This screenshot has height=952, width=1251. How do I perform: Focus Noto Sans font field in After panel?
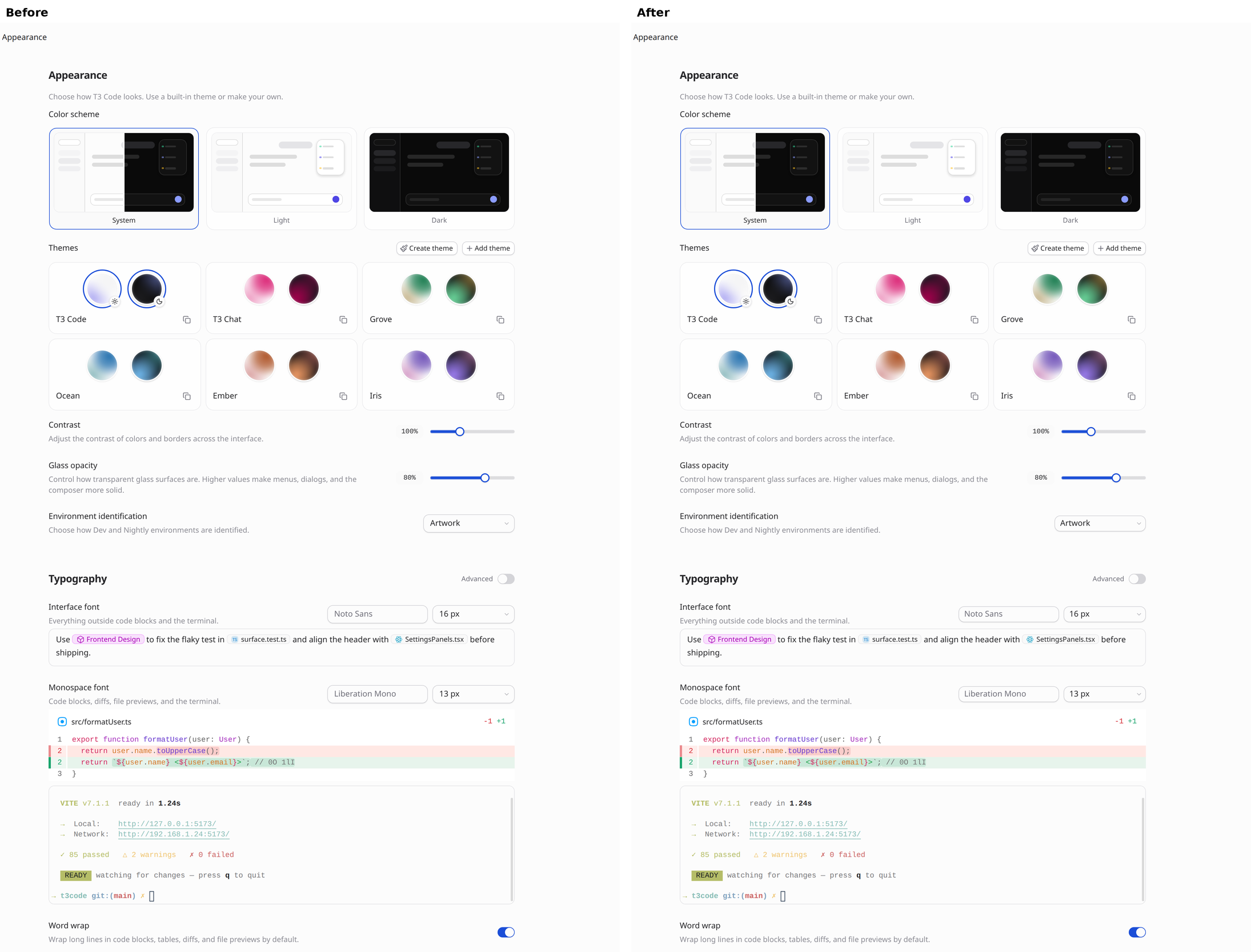click(1009, 614)
